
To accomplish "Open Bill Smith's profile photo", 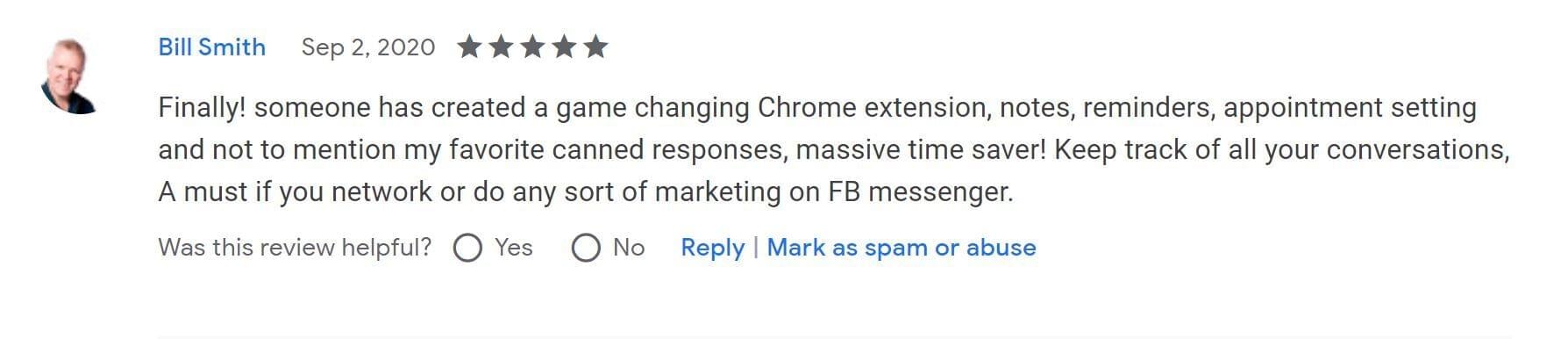I will pyautogui.click(x=70, y=76).
